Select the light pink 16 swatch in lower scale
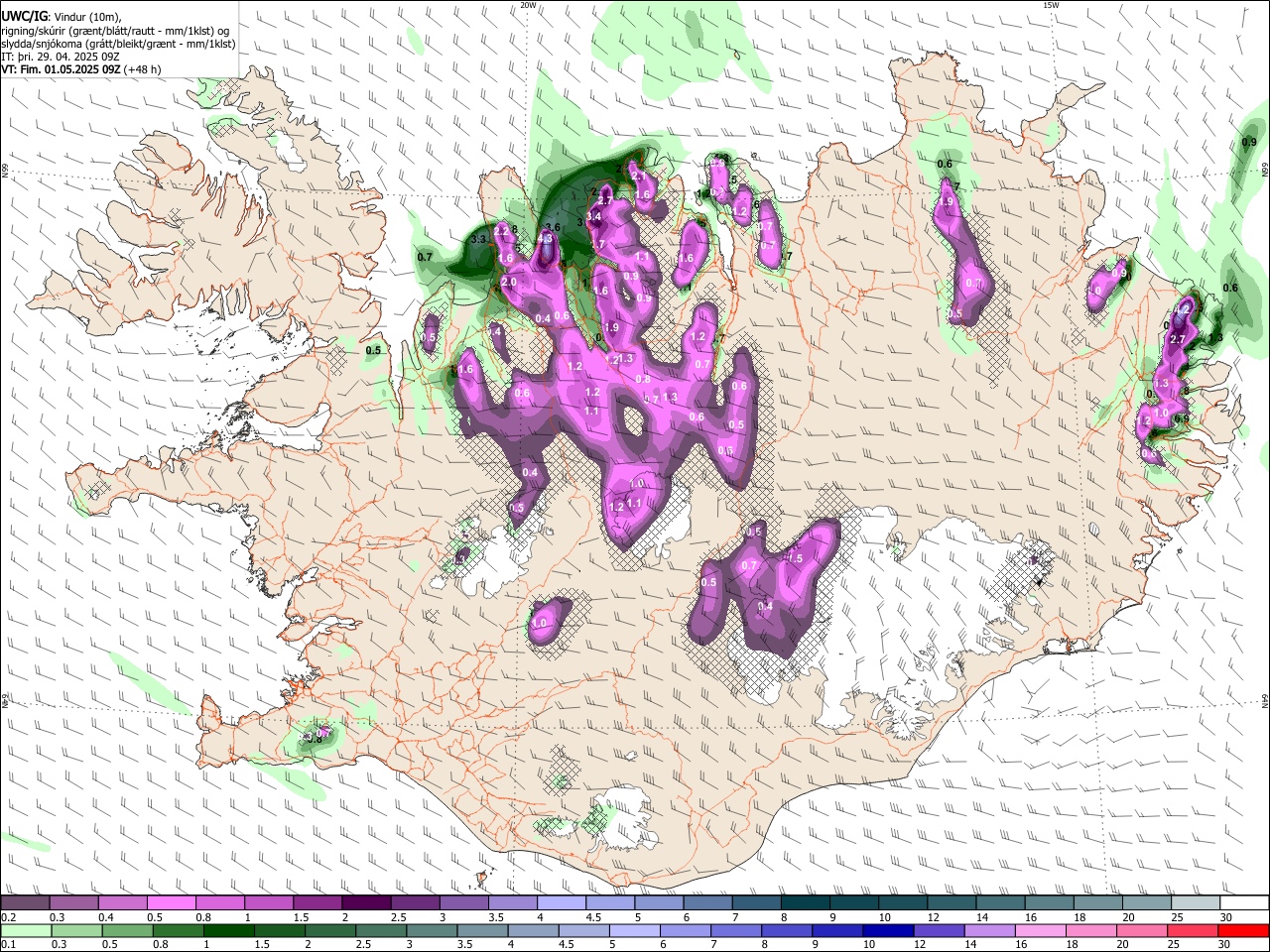Image resolution: width=1270 pixels, height=952 pixels. point(1039,930)
